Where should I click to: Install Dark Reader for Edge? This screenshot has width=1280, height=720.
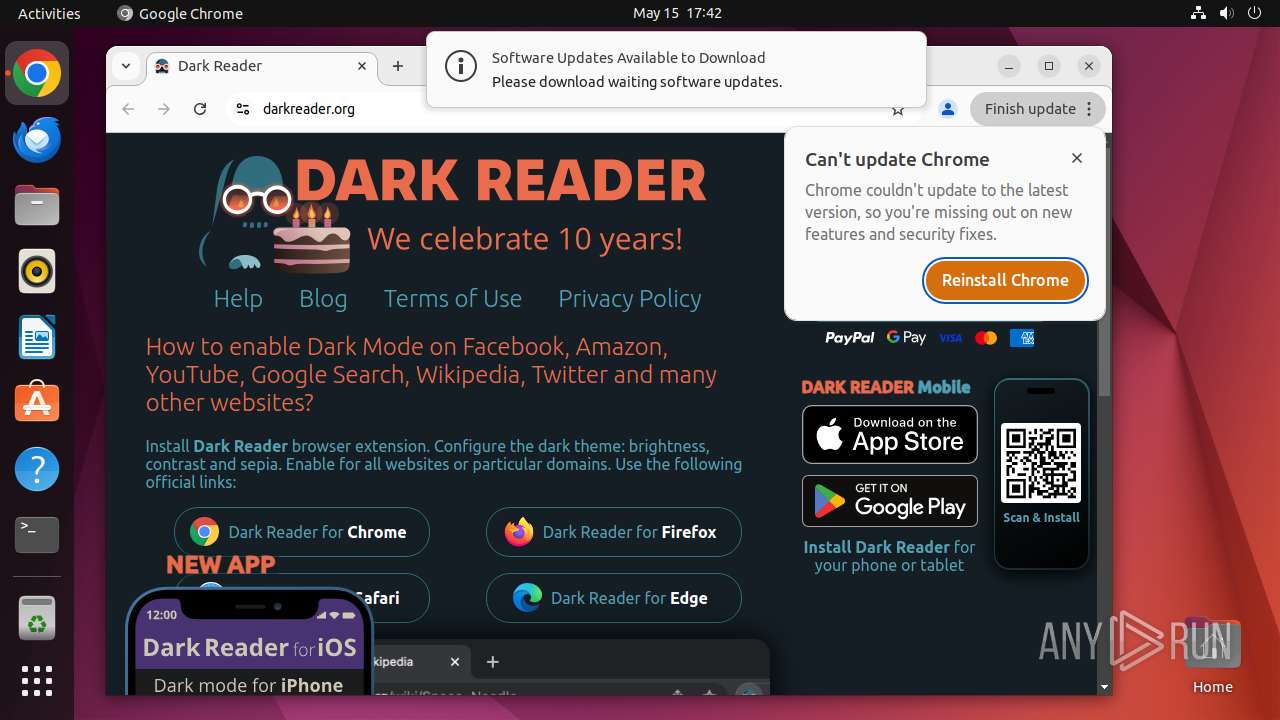click(614, 598)
